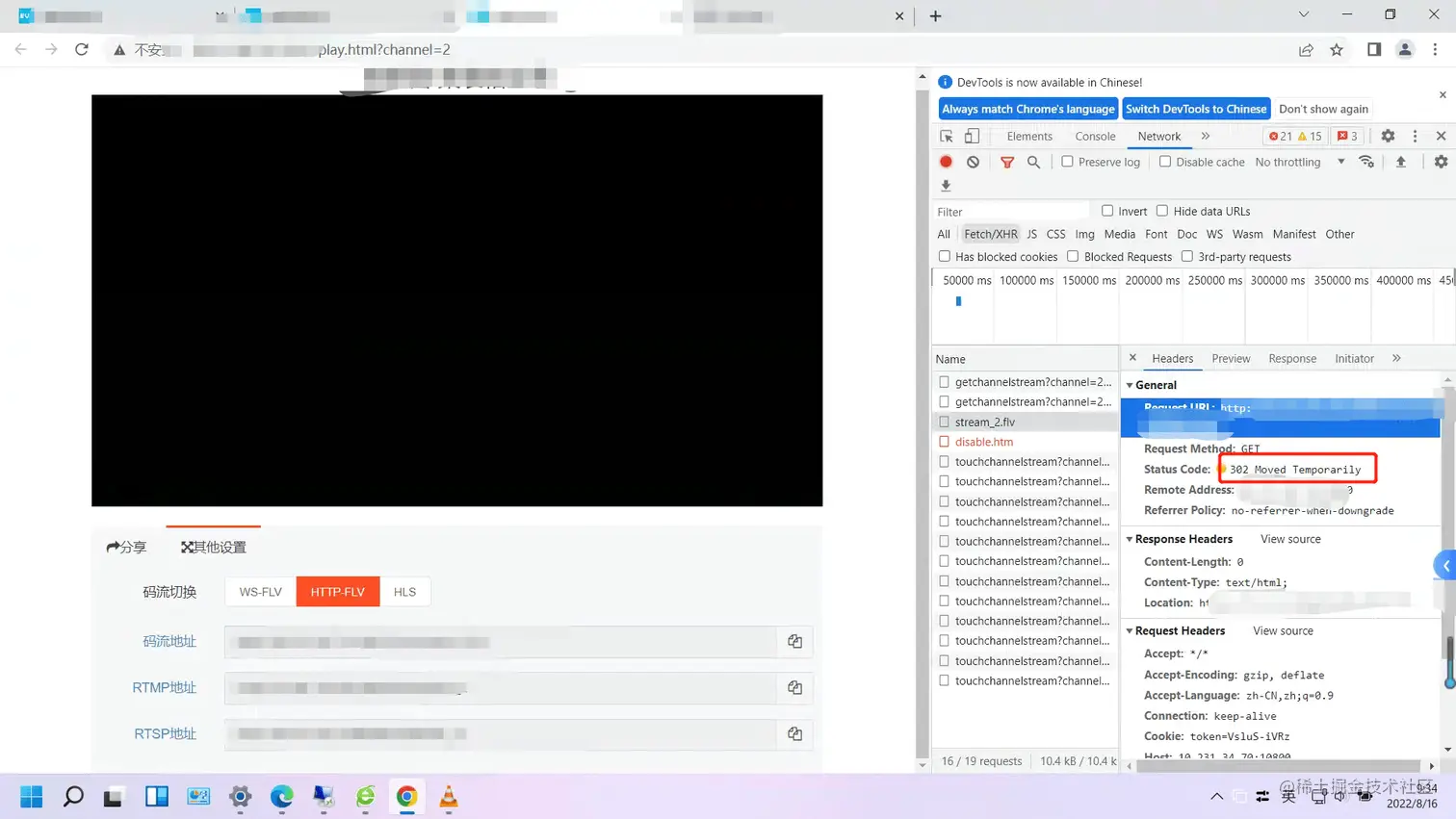Import a HAR file with upload arrow

pyautogui.click(x=1401, y=162)
